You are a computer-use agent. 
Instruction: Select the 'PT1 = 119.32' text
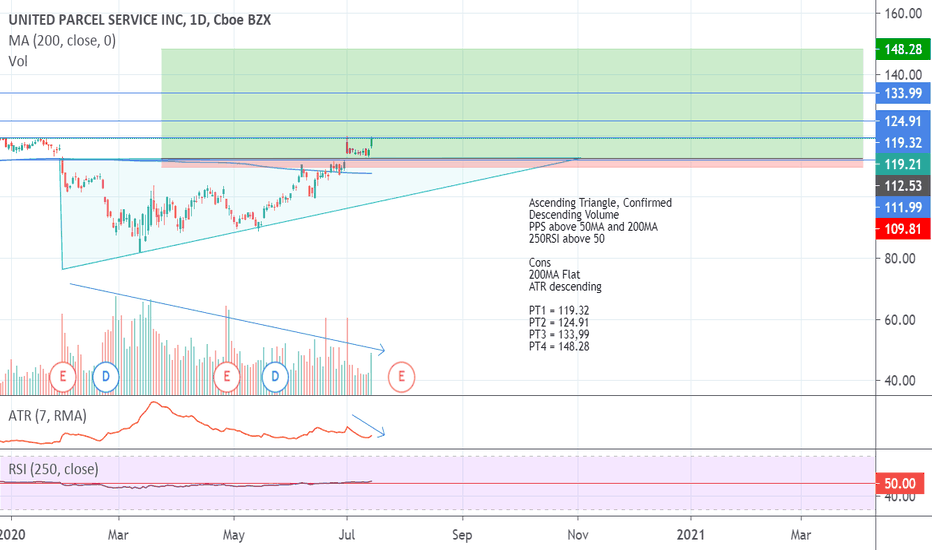click(559, 310)
